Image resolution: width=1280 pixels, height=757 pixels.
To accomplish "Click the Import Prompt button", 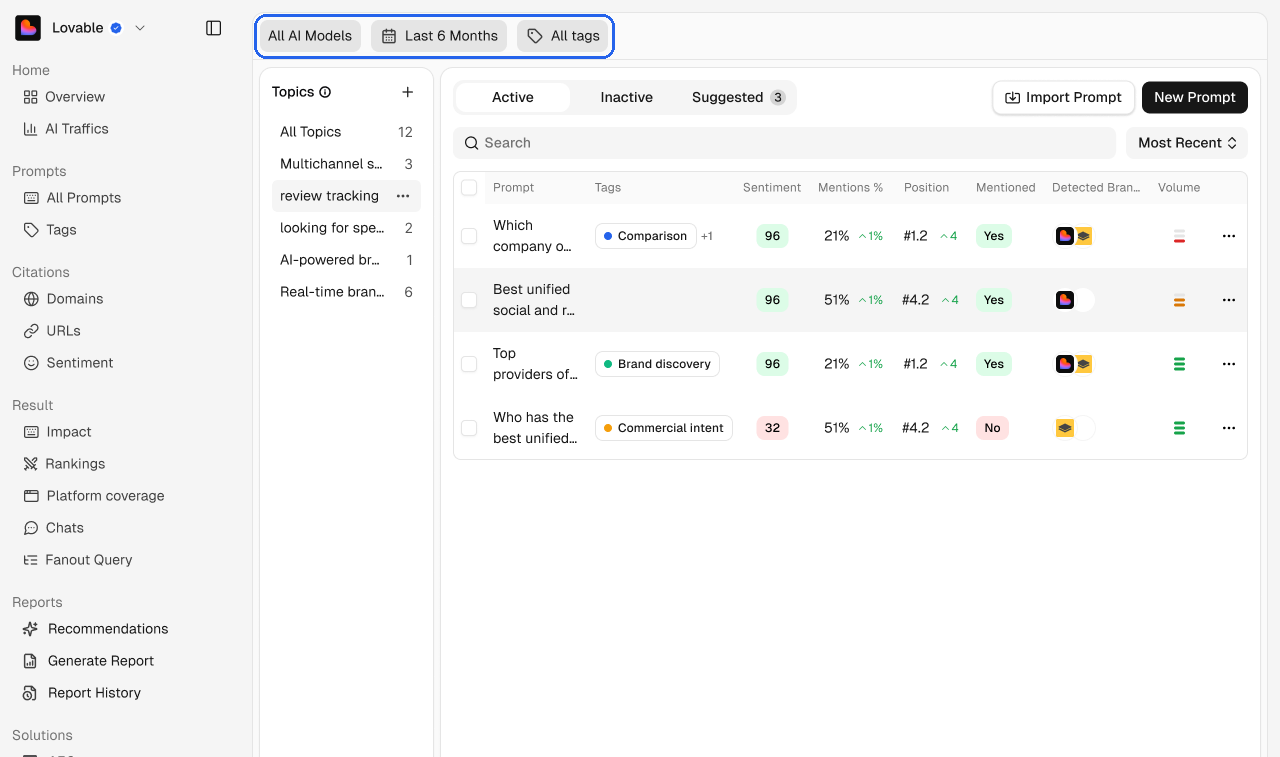I will click(1064, 97).
